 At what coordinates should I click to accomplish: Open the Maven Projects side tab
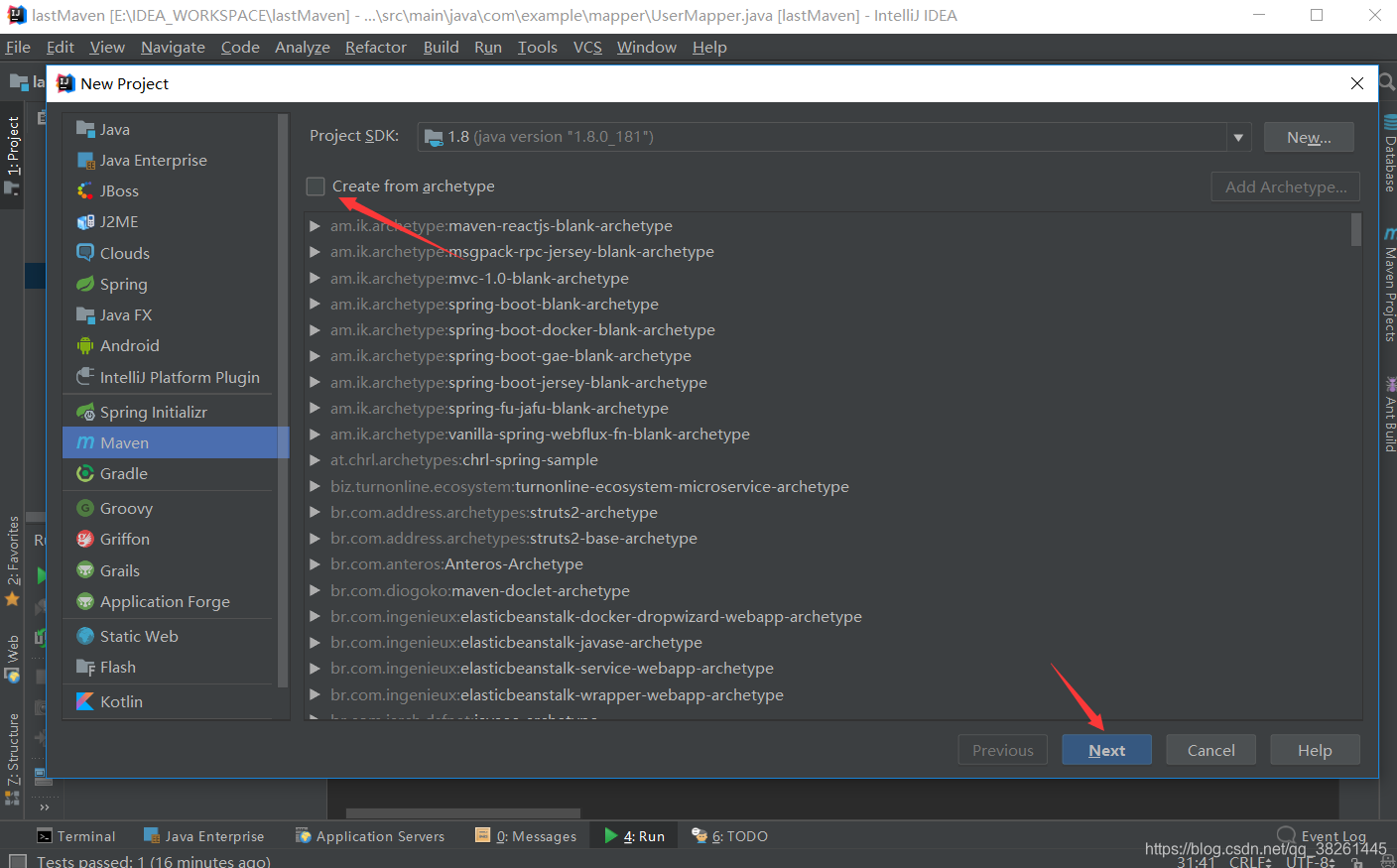(x=1389, y=285)
